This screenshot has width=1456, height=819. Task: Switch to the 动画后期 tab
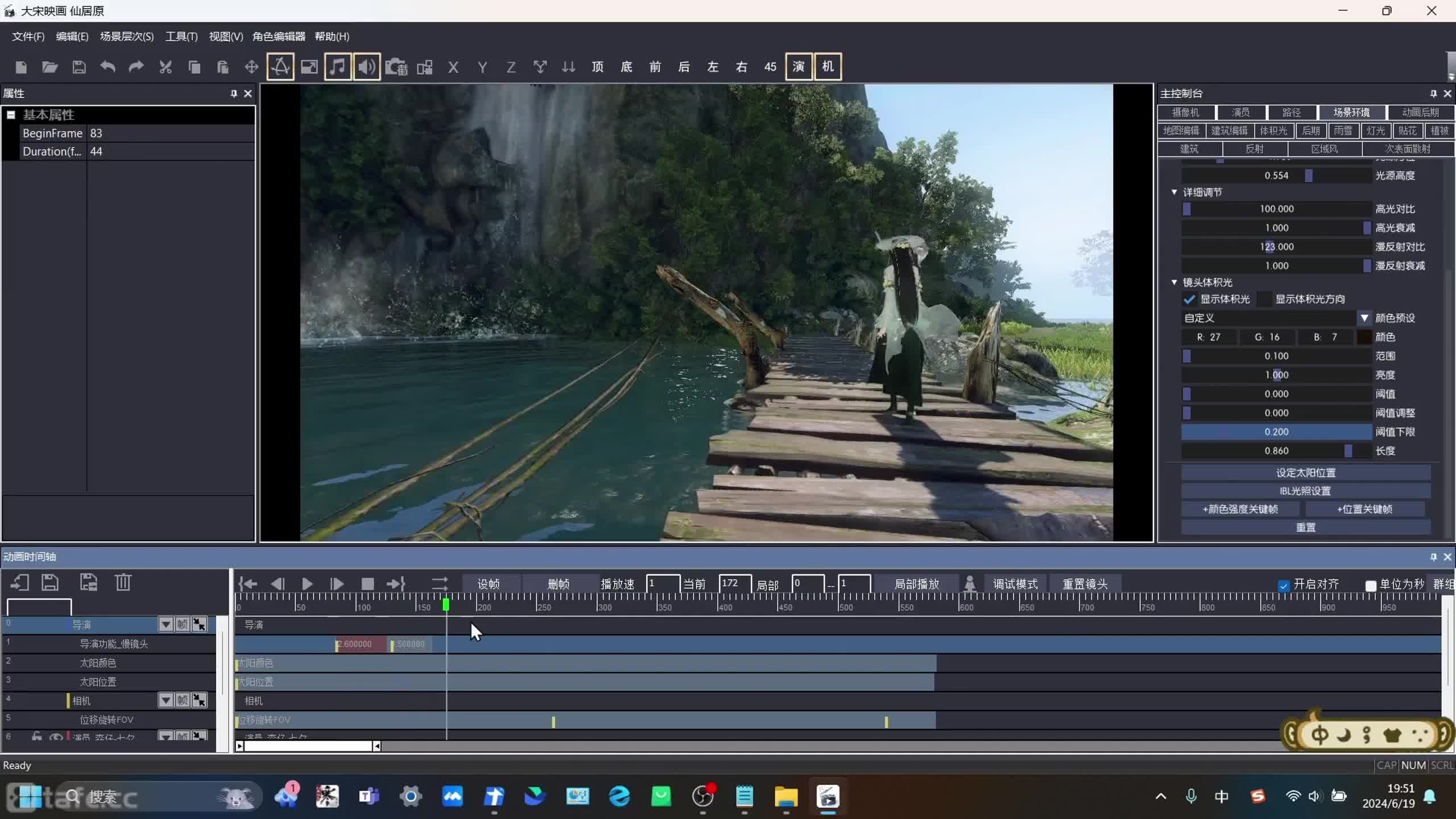pyautogui.click(x=1420, y=113)
